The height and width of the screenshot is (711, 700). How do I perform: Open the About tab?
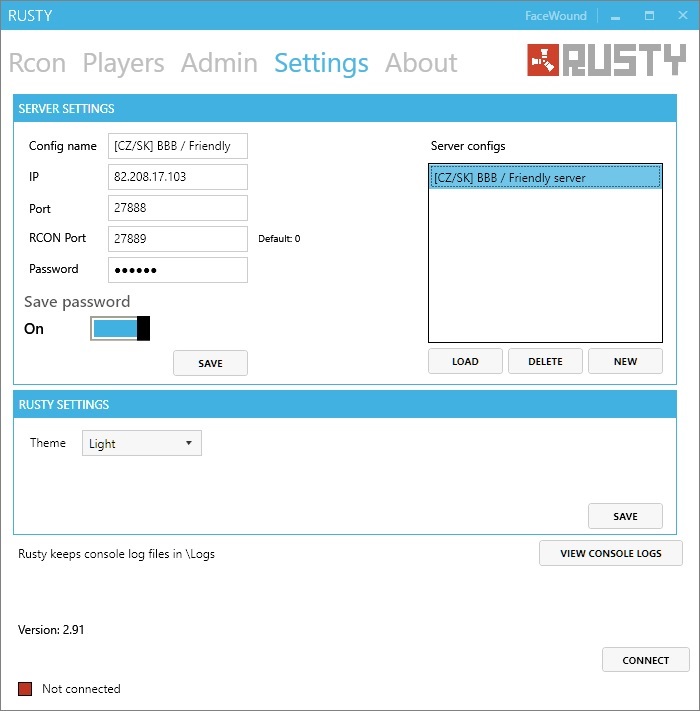coord(421,63)
